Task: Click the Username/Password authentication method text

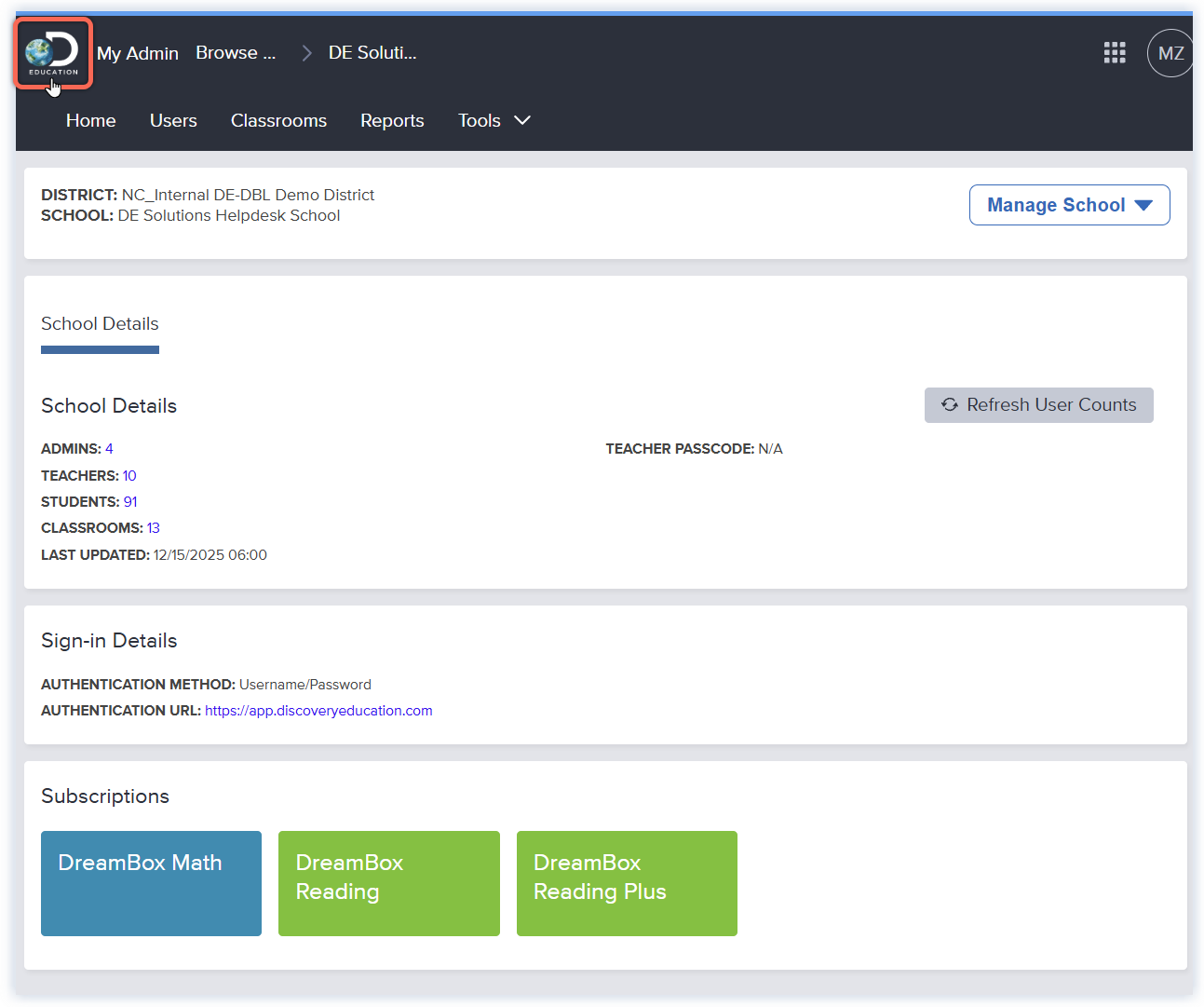Action: (x=305, y=685)
